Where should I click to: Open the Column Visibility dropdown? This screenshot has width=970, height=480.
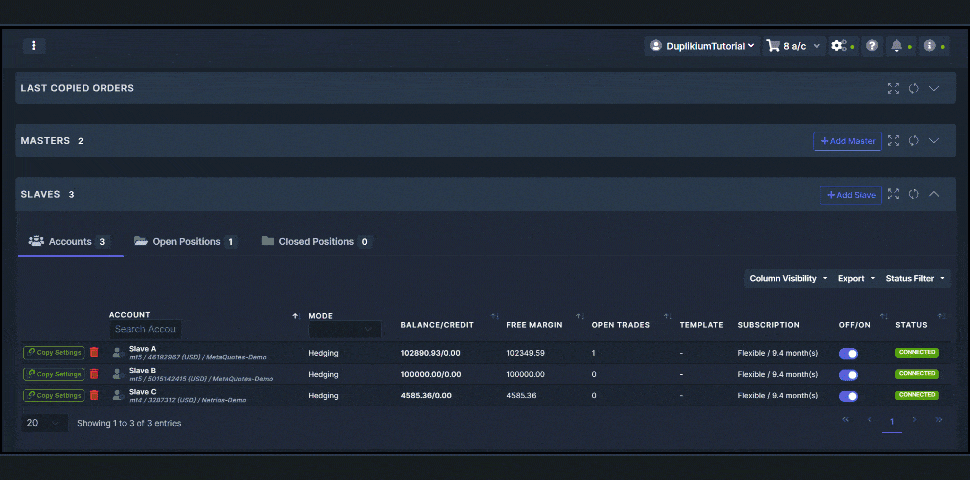(x=788, y=278)
